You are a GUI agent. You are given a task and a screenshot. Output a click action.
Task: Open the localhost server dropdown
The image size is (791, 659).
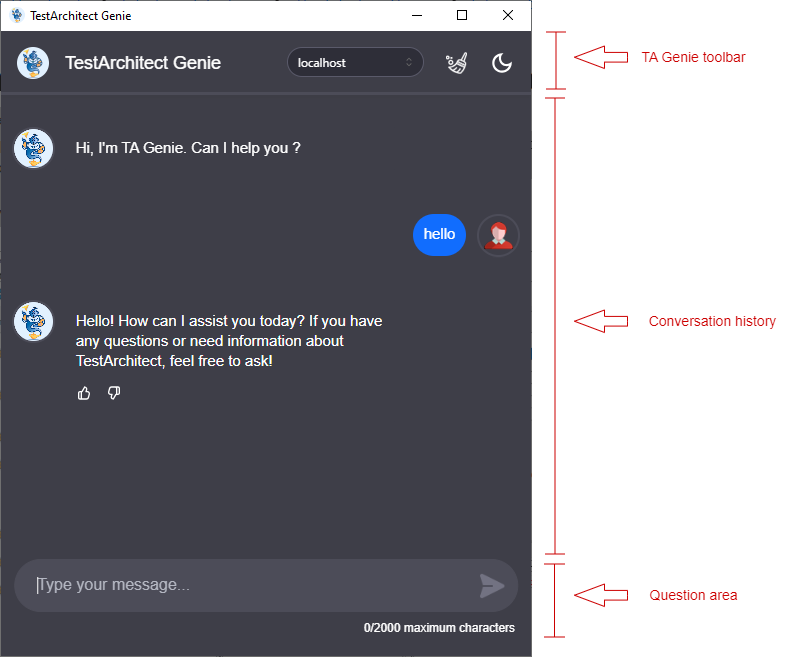(355, 63)
